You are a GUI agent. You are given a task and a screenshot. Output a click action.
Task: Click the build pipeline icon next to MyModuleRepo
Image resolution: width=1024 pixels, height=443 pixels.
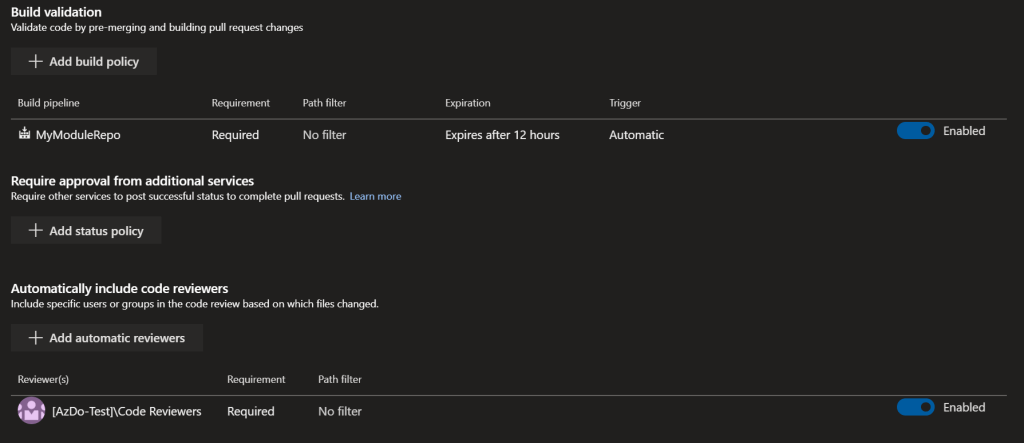point(24,134)
